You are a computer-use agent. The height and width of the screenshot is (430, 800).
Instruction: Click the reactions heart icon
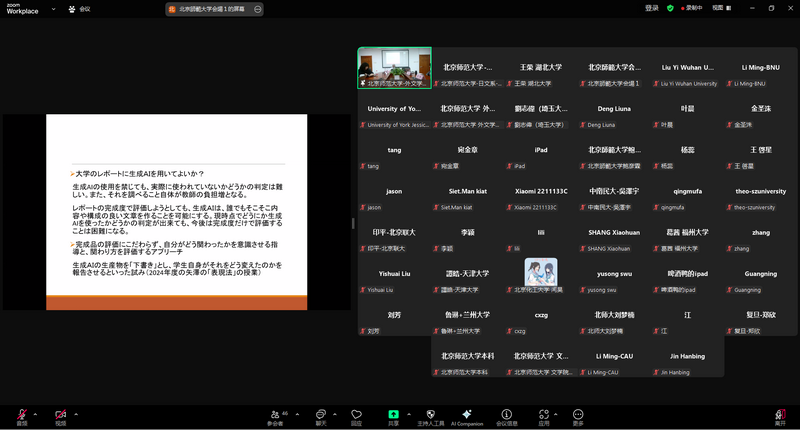[x=356, y=414]
